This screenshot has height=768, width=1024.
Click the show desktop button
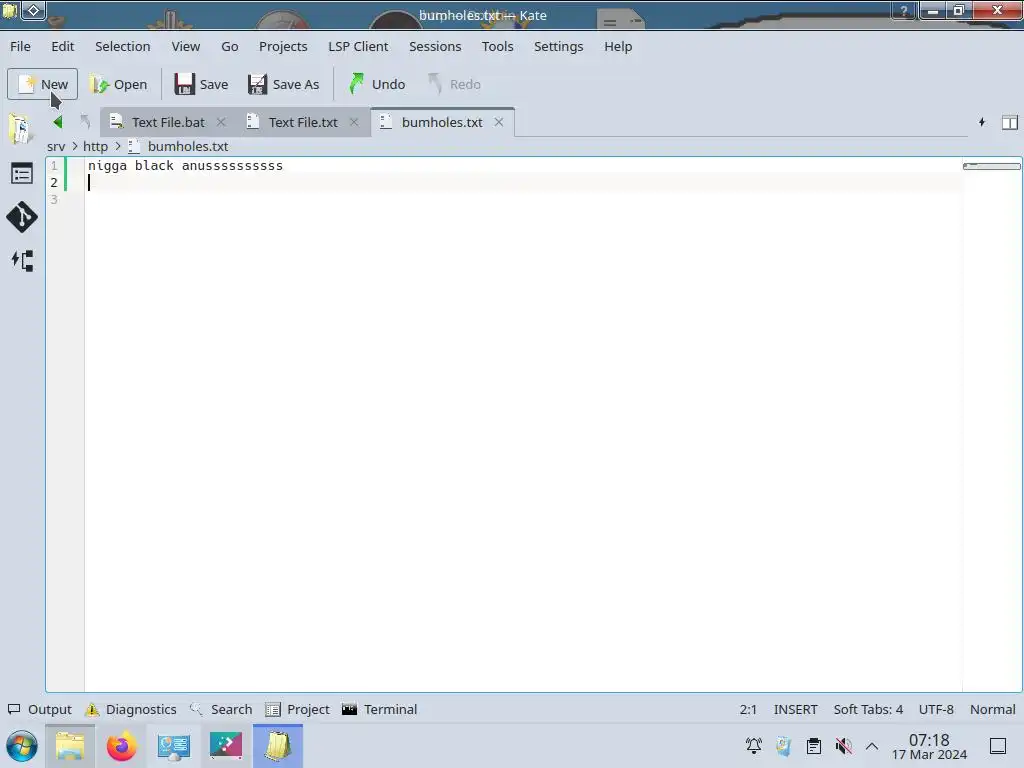tap(998, 746)
